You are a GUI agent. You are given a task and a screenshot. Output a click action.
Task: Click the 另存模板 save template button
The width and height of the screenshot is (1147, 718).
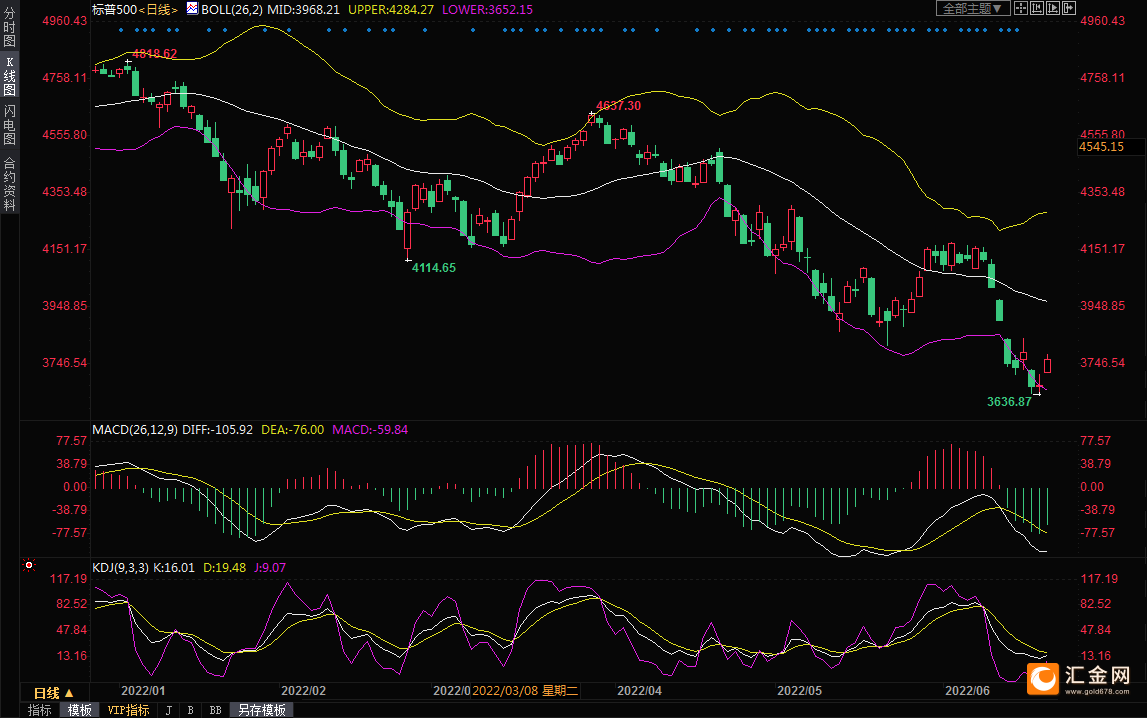tap(261, 710)
